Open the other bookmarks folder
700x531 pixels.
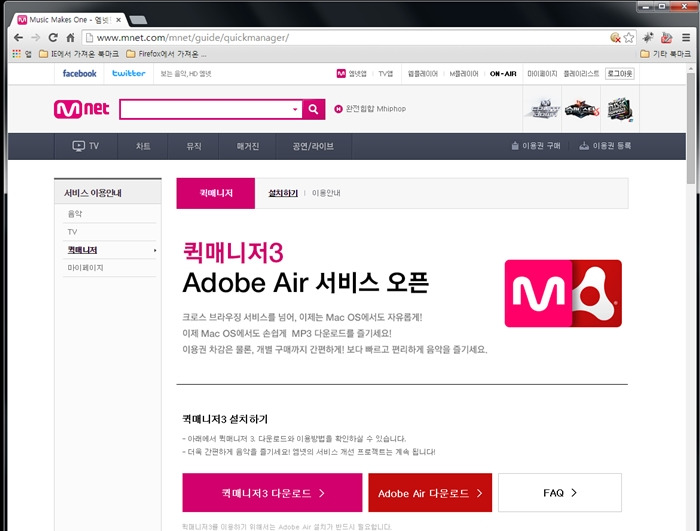pos(665,54)
